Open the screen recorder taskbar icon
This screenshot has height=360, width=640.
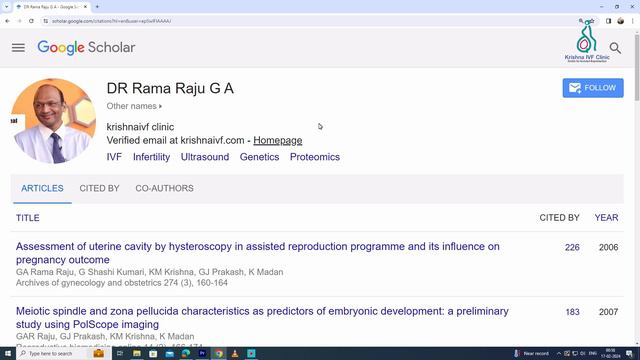(251, 353)
